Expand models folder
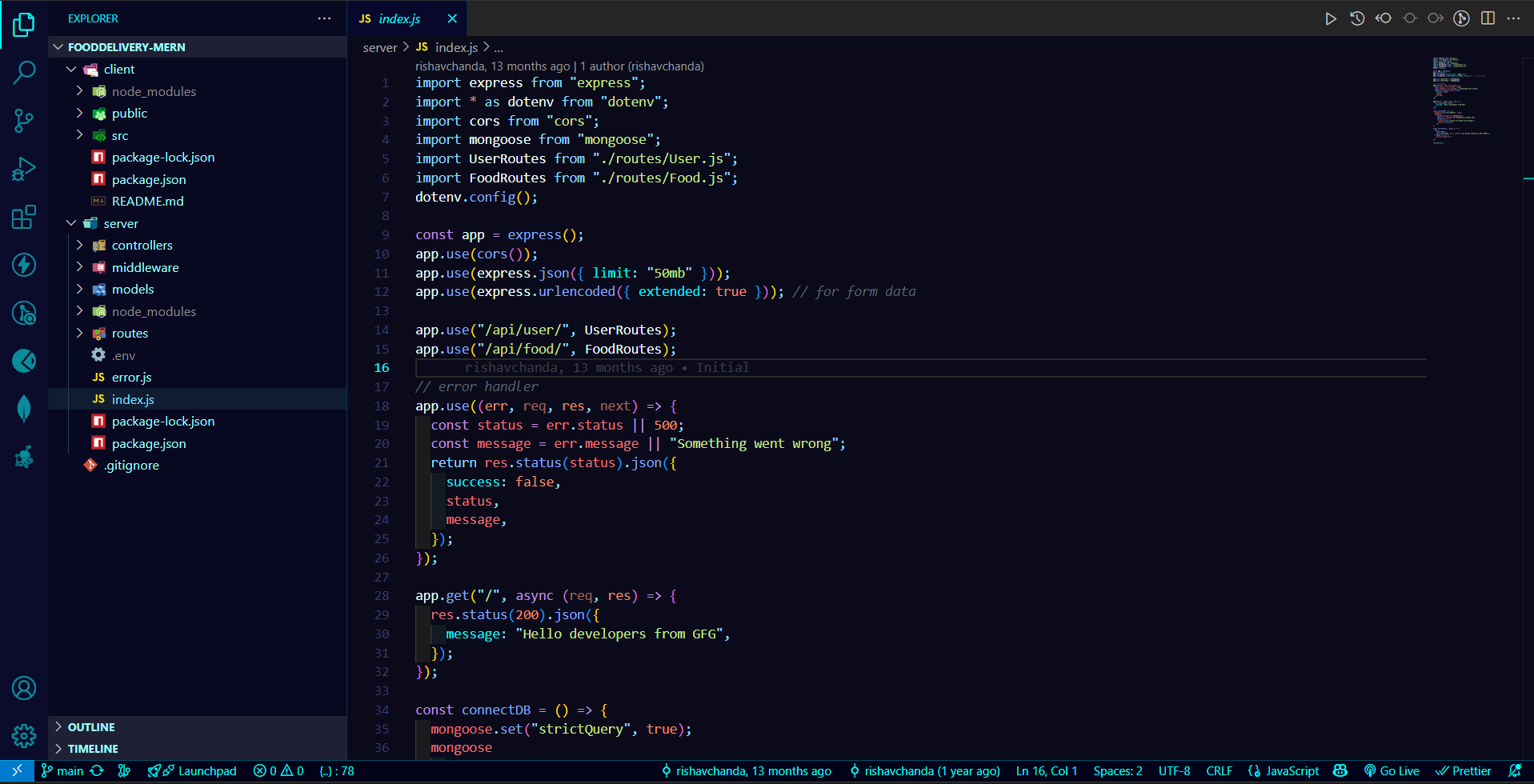1534x784 pixels. pos(198,290)
